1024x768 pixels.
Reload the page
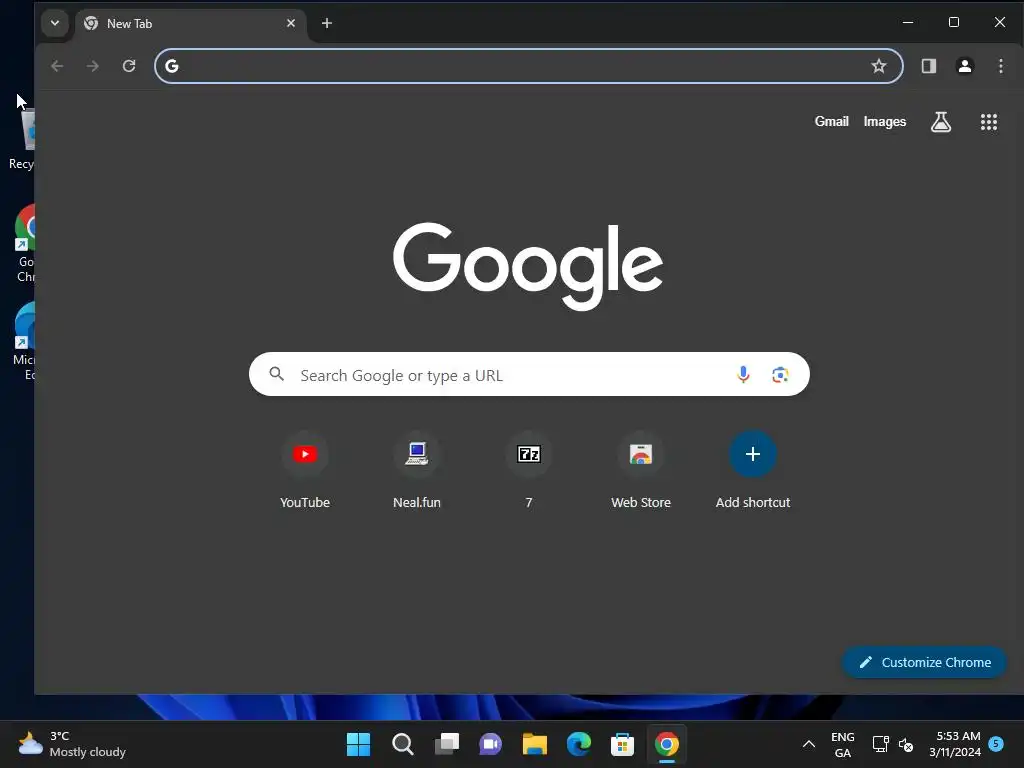(x=129, y=66)
